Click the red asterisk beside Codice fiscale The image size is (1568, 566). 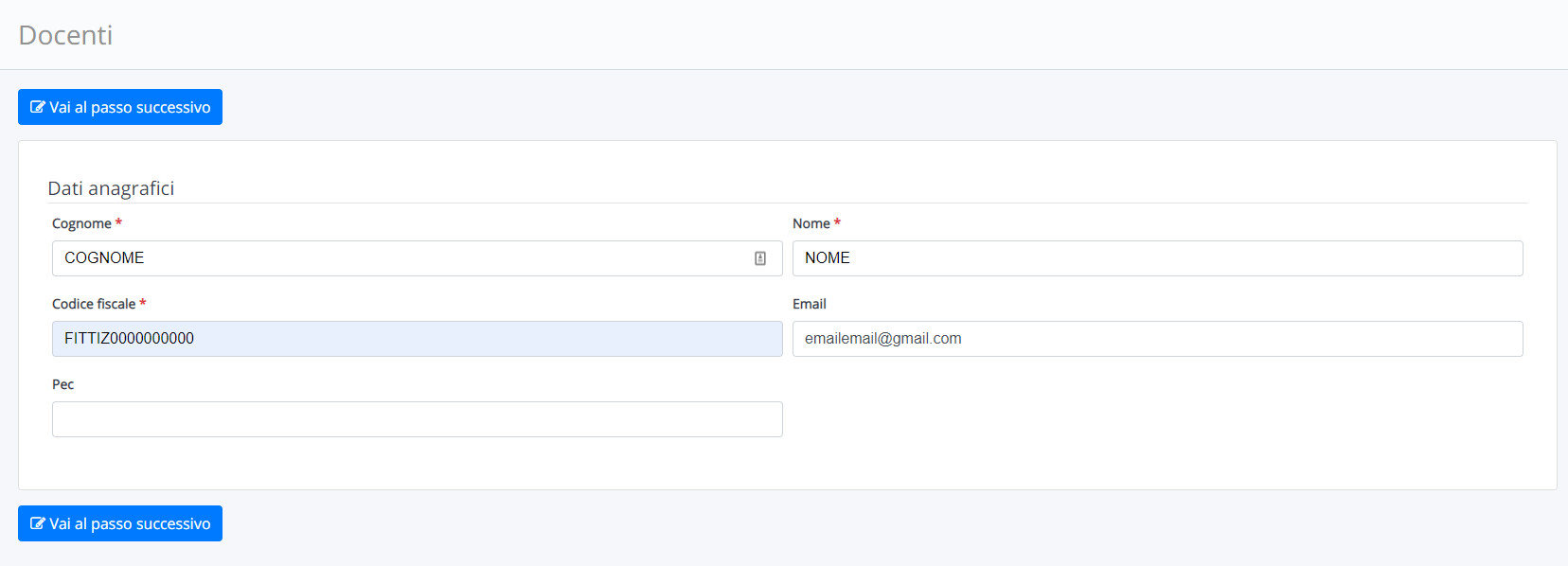pos(143,303)
